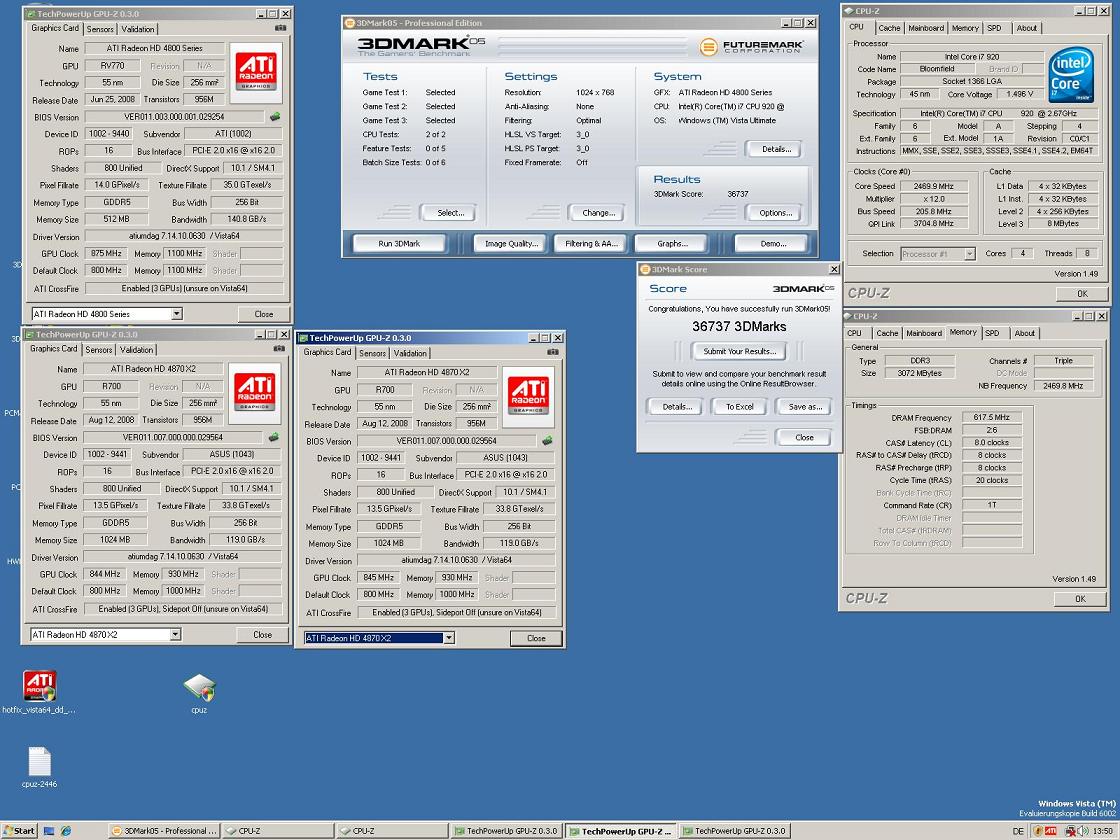The width and height of the screenshot is (1120, 840).
Task: Open the Mainboard tab in the CPU-Z processor window
Action: (x=926, y=28)
